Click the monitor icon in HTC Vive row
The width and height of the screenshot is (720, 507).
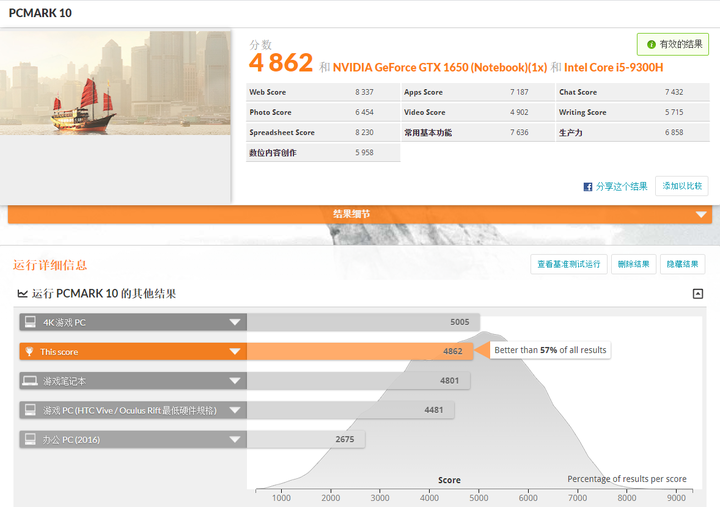pyautogui.click(x=30, y=410)
